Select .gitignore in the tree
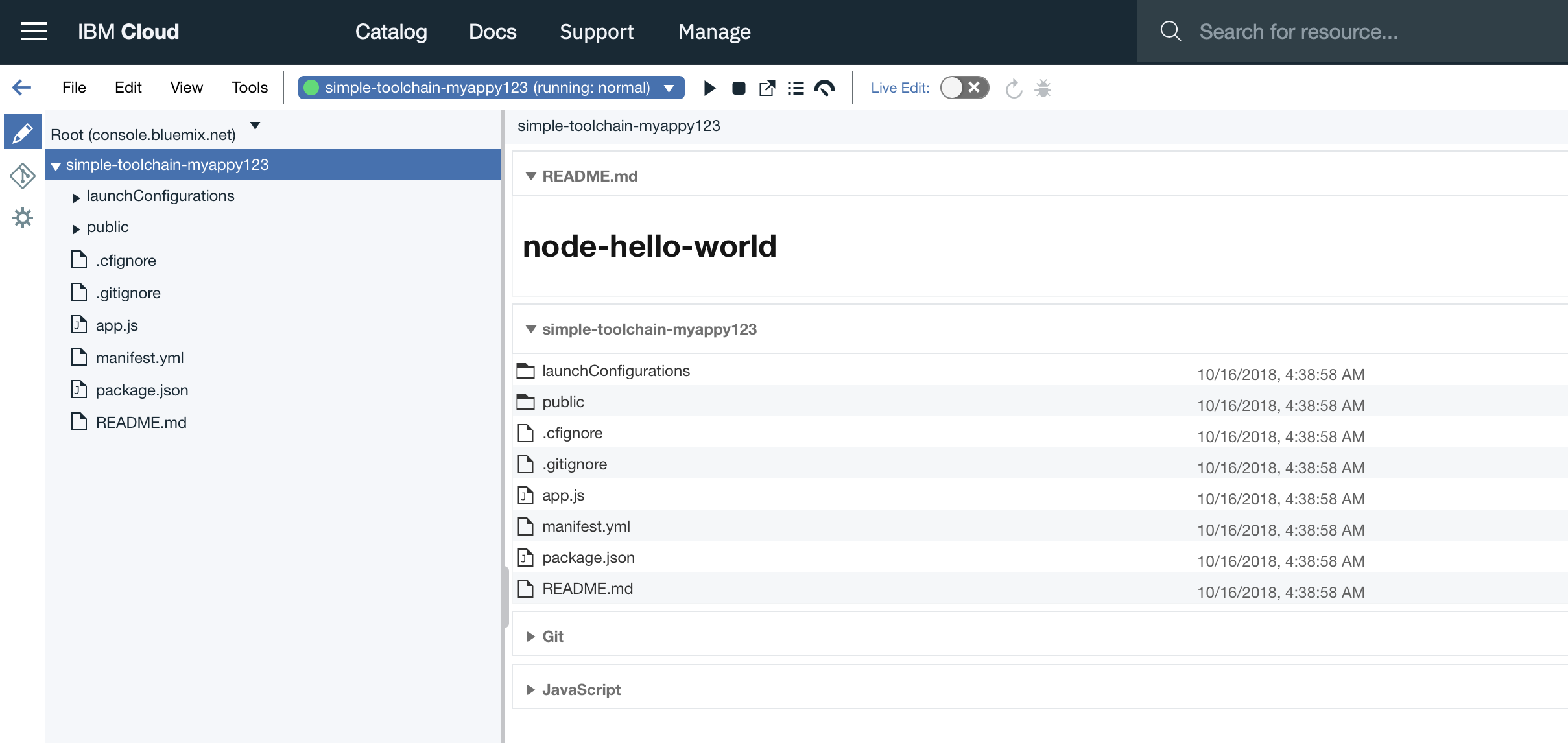Viewport: 1568px width, 743px height. pyautogui.click(x=128, y=293)
